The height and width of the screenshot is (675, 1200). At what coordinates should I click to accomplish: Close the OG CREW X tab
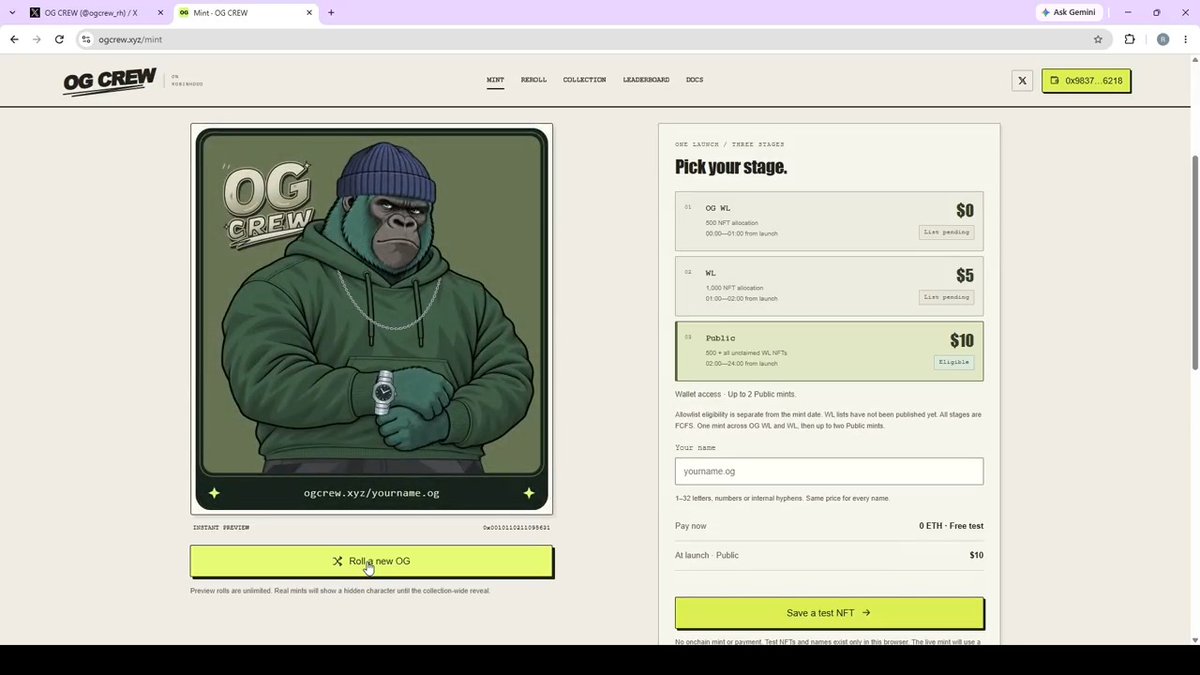coord(160,13)
